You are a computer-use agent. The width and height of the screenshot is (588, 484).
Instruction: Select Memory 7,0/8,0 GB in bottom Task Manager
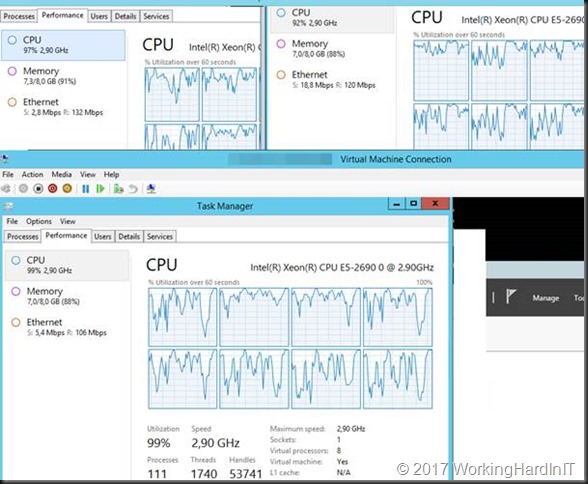point(67,296)
